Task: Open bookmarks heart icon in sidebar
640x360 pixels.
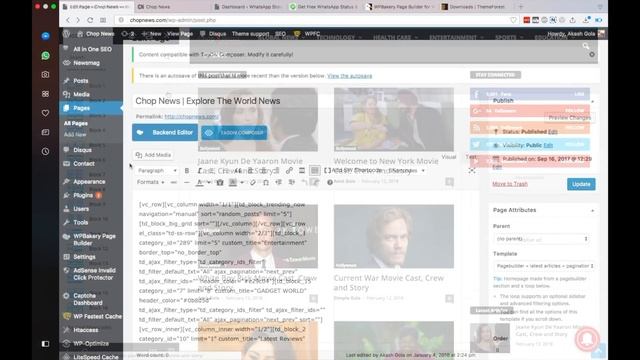Action: [x=45, y=113]
